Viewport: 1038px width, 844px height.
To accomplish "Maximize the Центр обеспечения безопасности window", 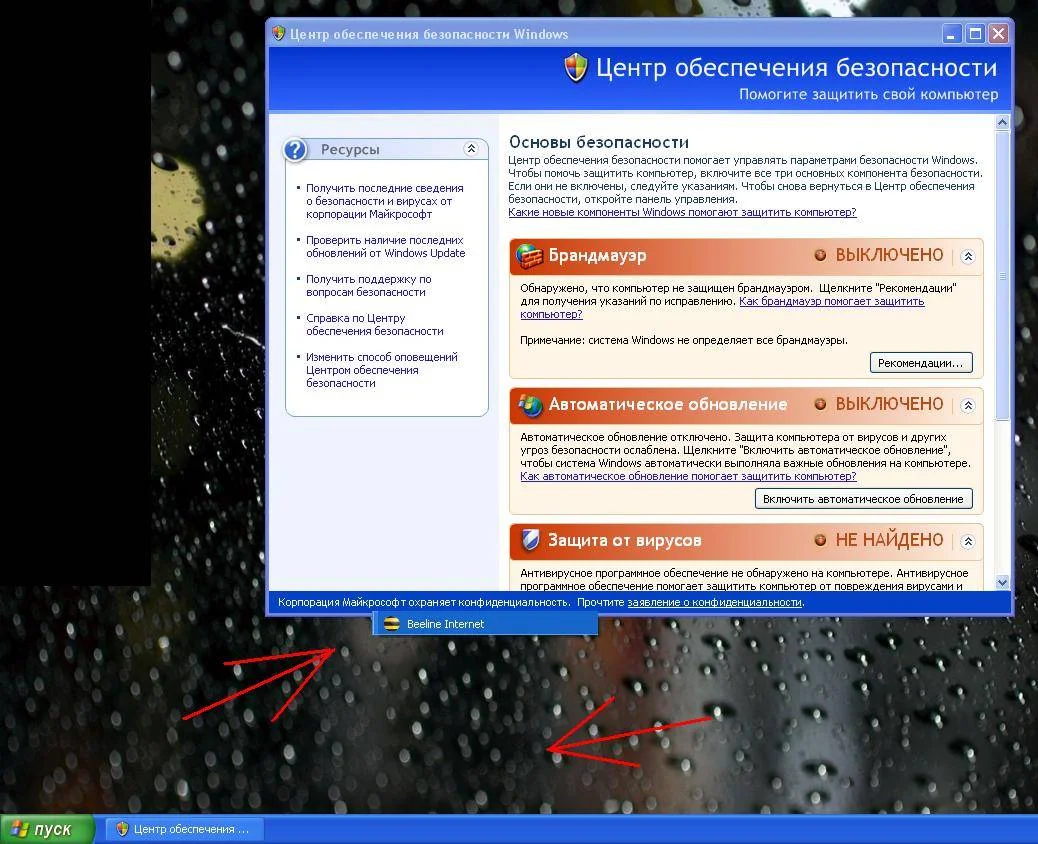I will [x=975, y=34].
